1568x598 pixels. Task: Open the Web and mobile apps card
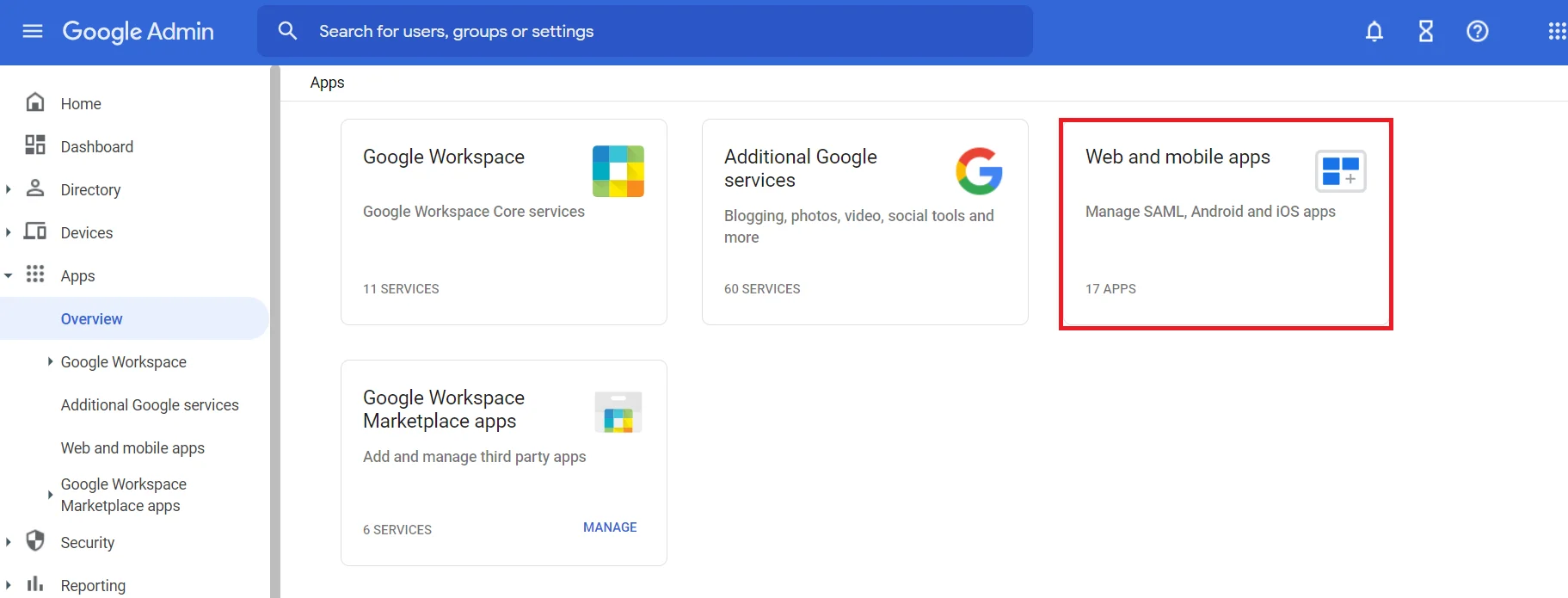tap(1225, 224)
